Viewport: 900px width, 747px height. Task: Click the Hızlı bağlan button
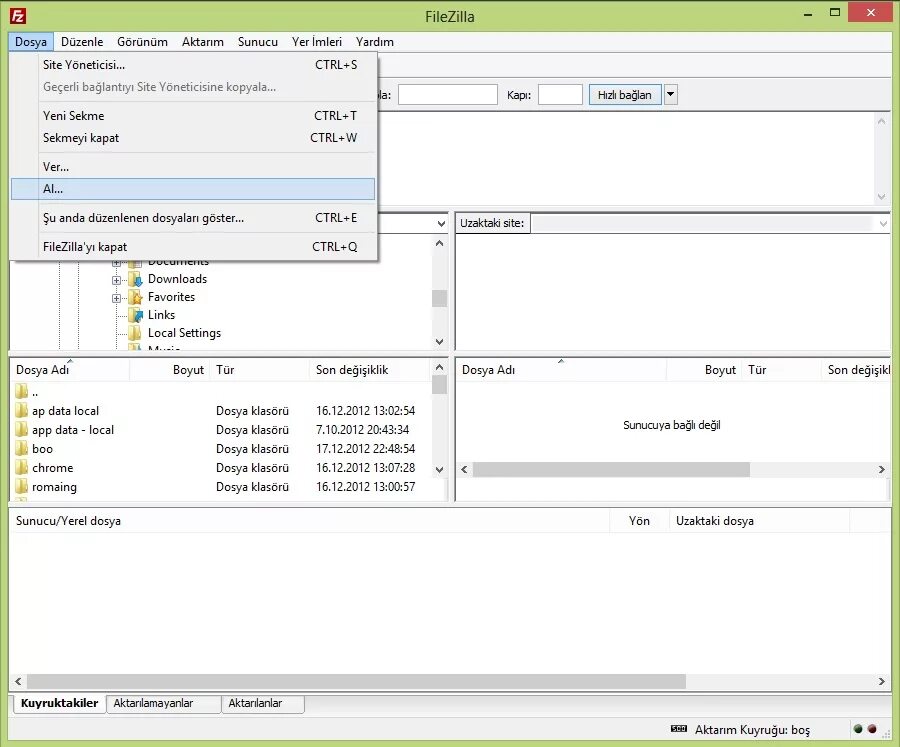tap(624, 95)
